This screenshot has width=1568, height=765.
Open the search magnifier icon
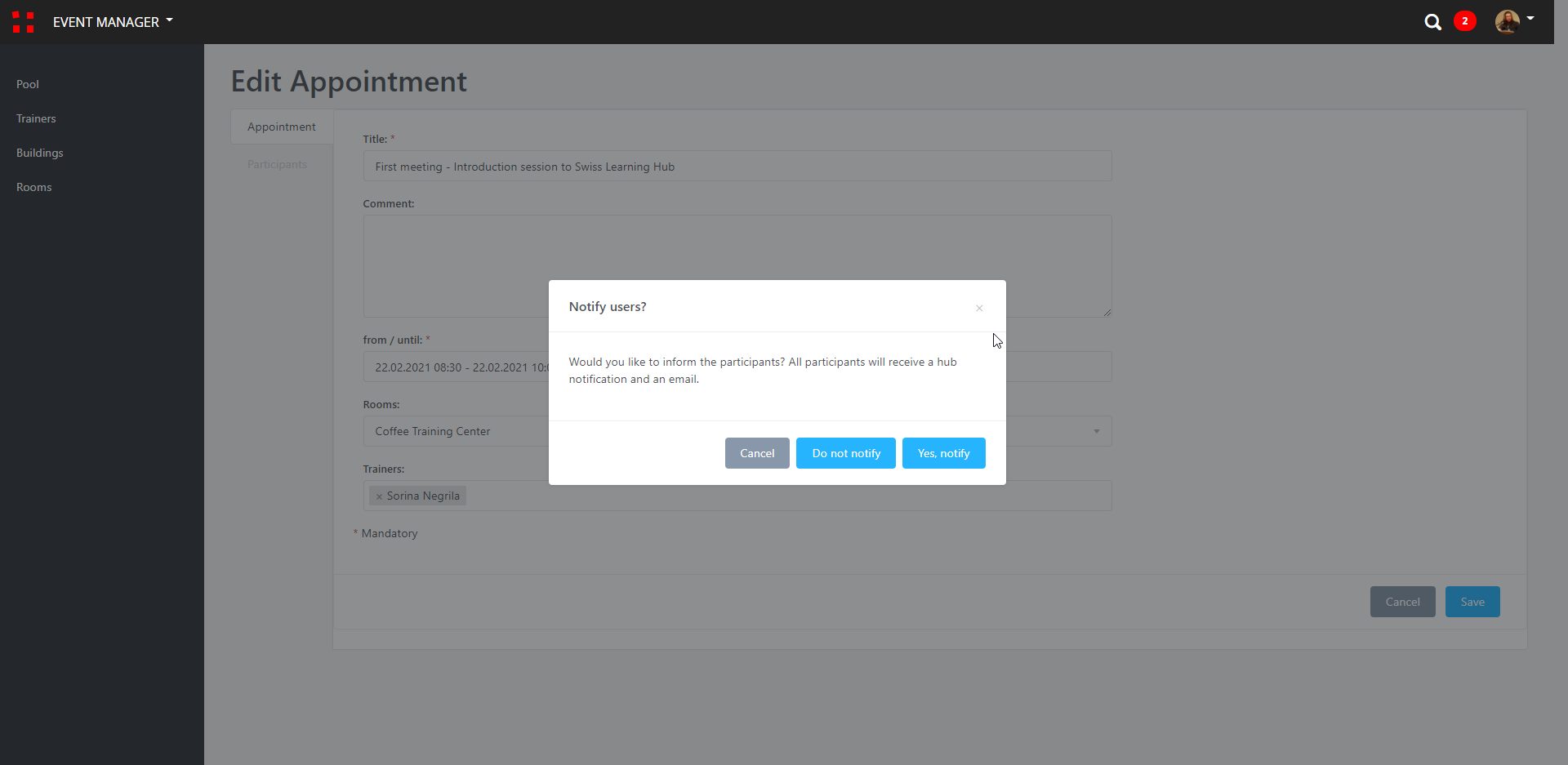1432,22
